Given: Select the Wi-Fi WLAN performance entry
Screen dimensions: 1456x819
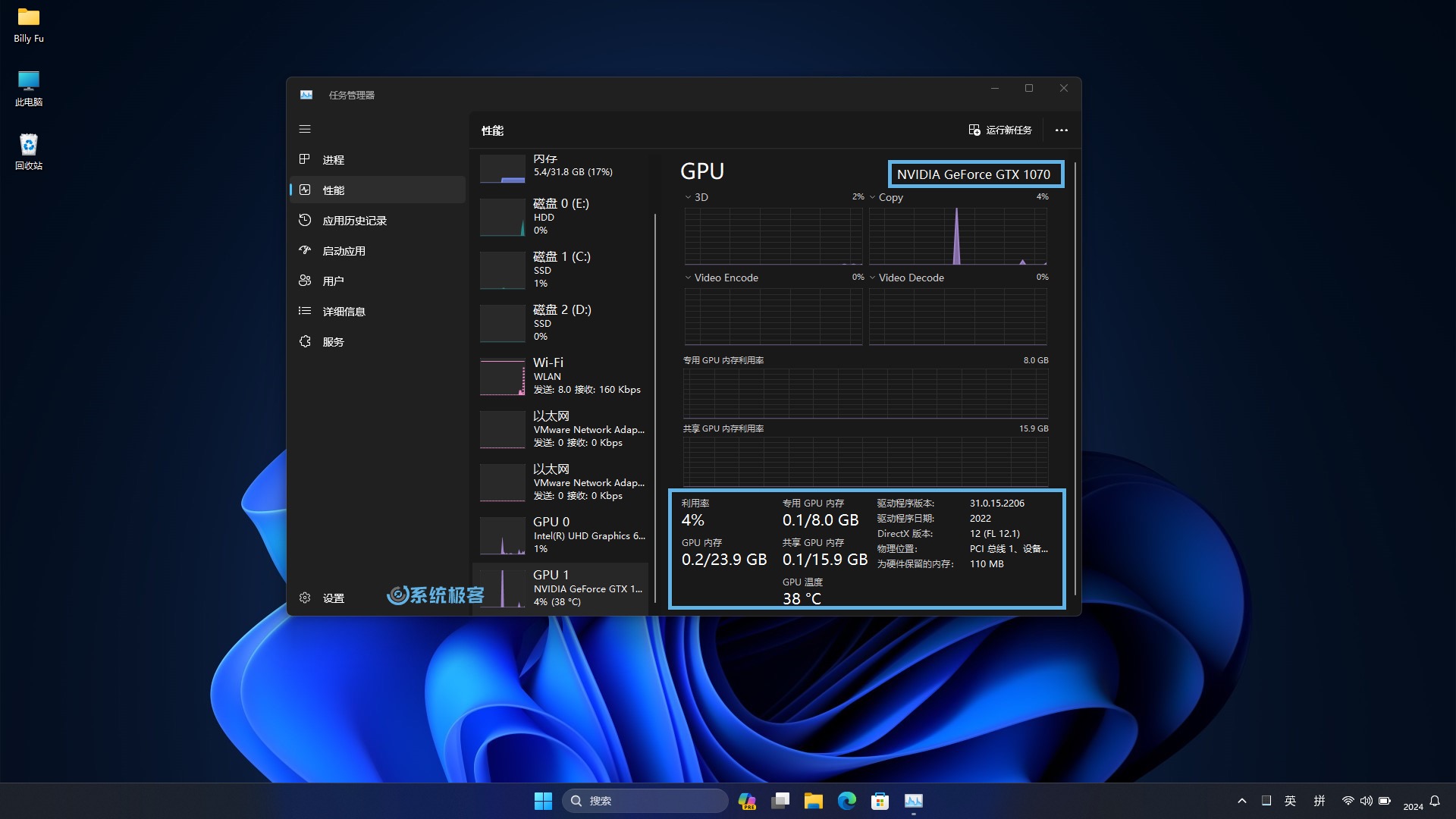Looking at the screenshot, I should click(563, 375).
